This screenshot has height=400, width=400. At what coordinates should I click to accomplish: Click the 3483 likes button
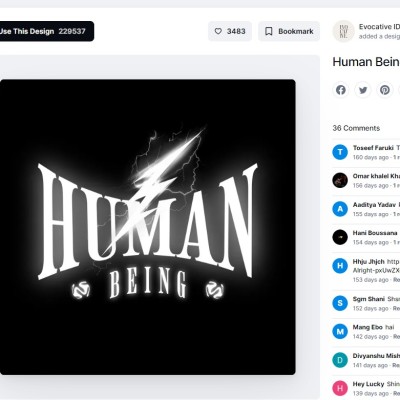(230, 31)
